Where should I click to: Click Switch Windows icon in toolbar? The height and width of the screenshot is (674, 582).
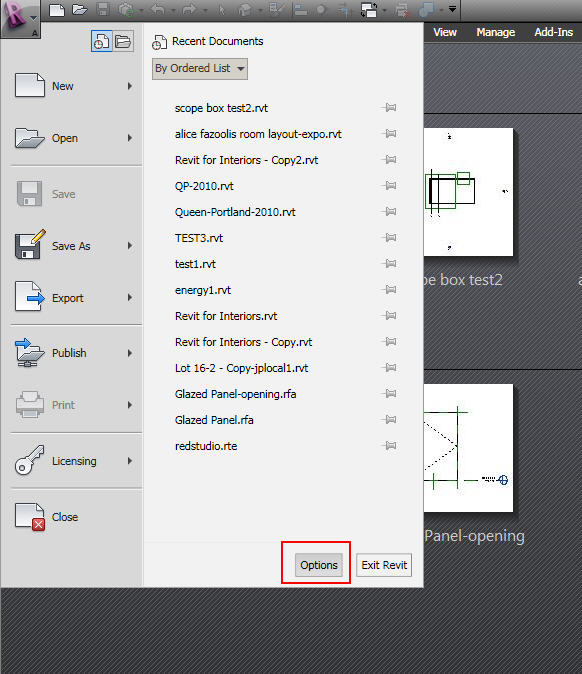[x=369, y=9]
